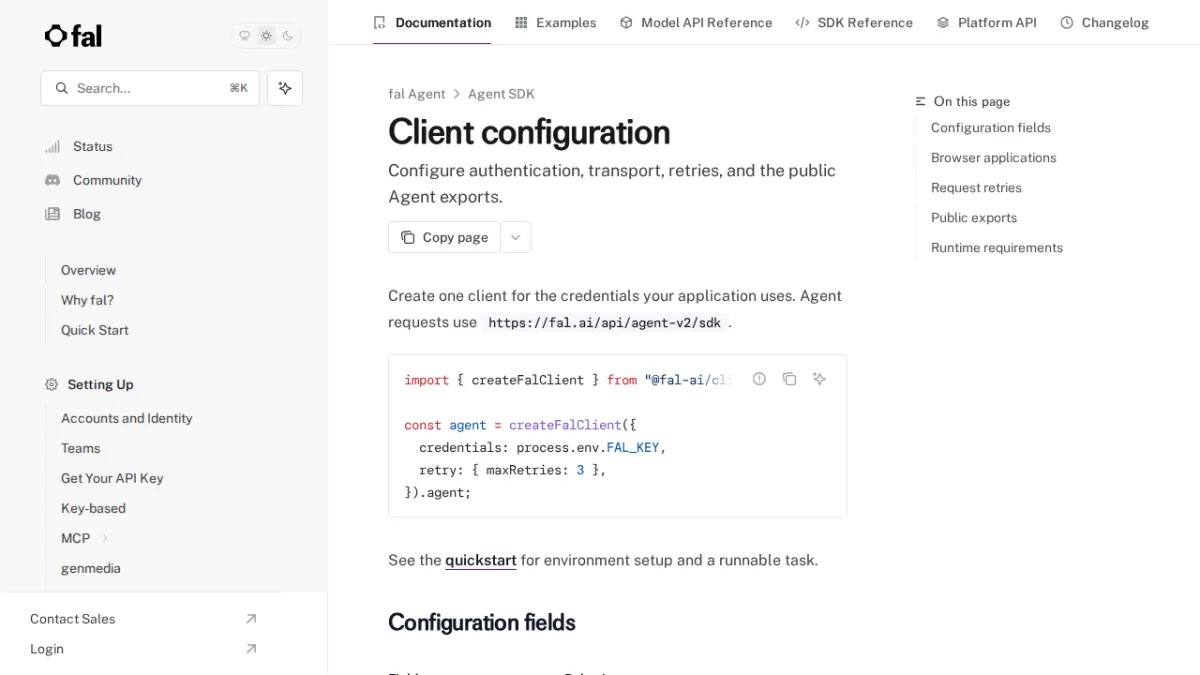Image resolution: width=1200 pixels, height=675 pixels.
Task: Click the Configuration fields heading
Action: [482, 623]
